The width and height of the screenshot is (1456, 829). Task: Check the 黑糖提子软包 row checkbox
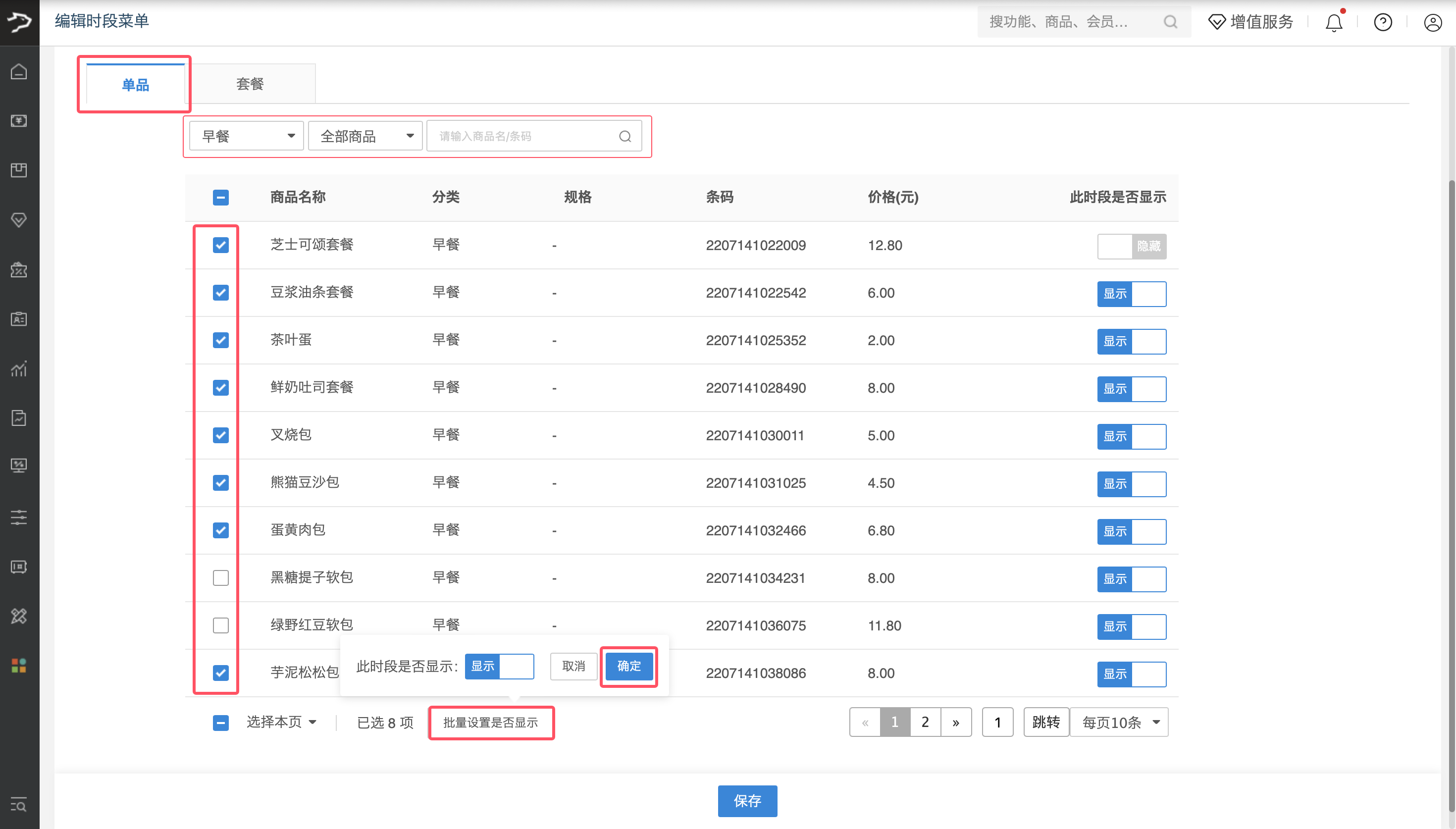pos(220,578)
